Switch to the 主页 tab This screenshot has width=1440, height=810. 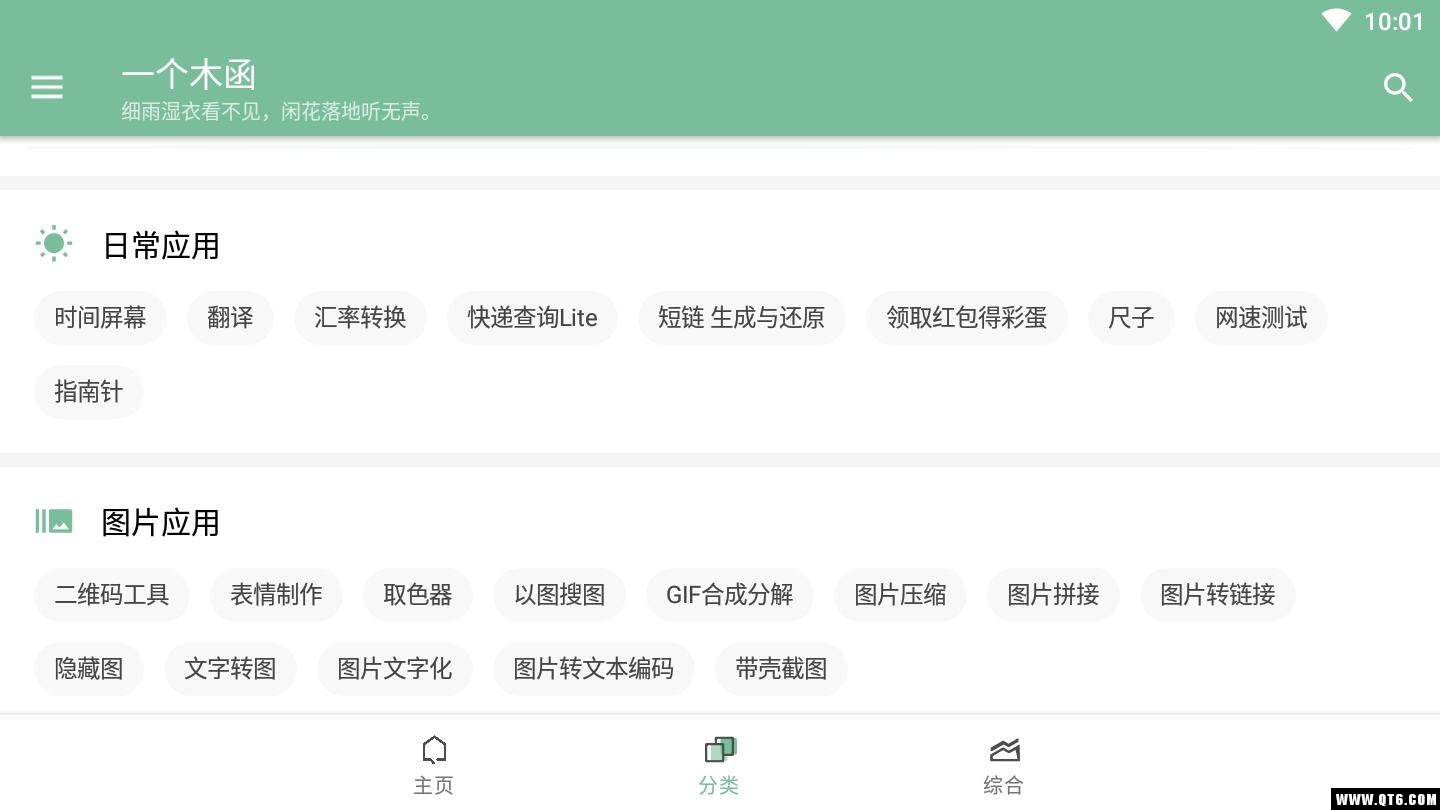click(x=434, y=765)
